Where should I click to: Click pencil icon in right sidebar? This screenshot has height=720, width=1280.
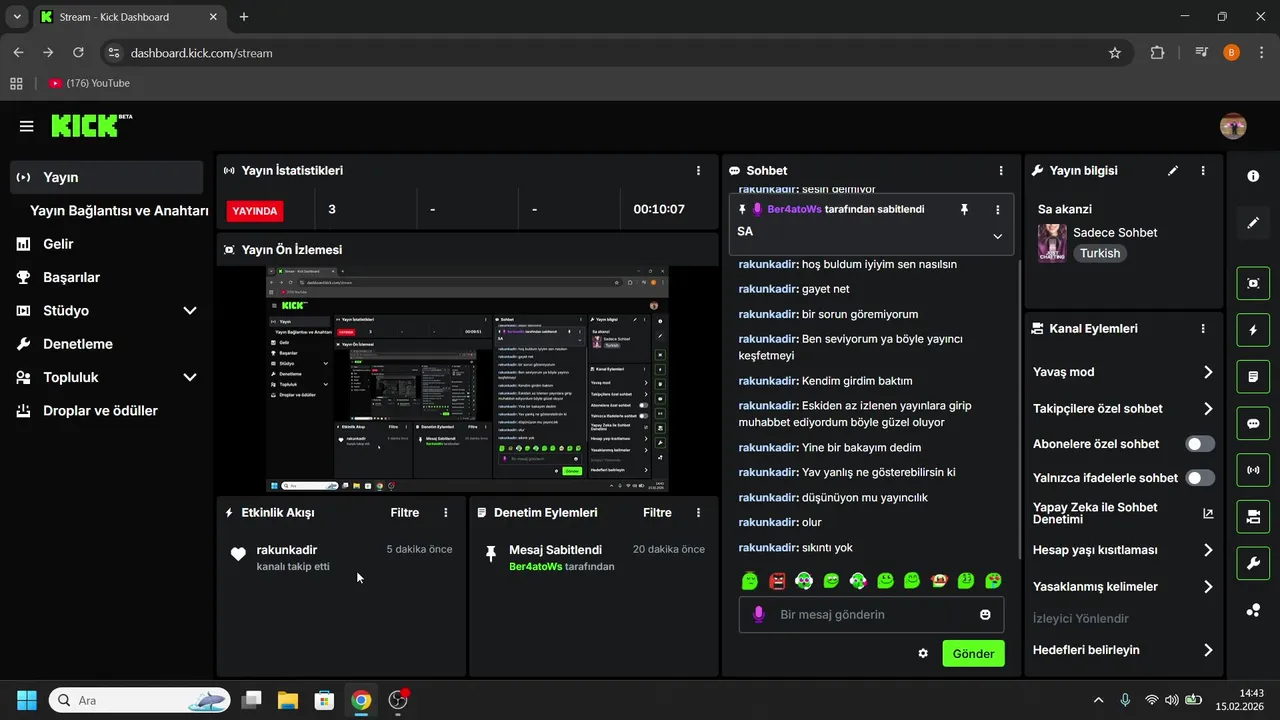coord(1253,223)
